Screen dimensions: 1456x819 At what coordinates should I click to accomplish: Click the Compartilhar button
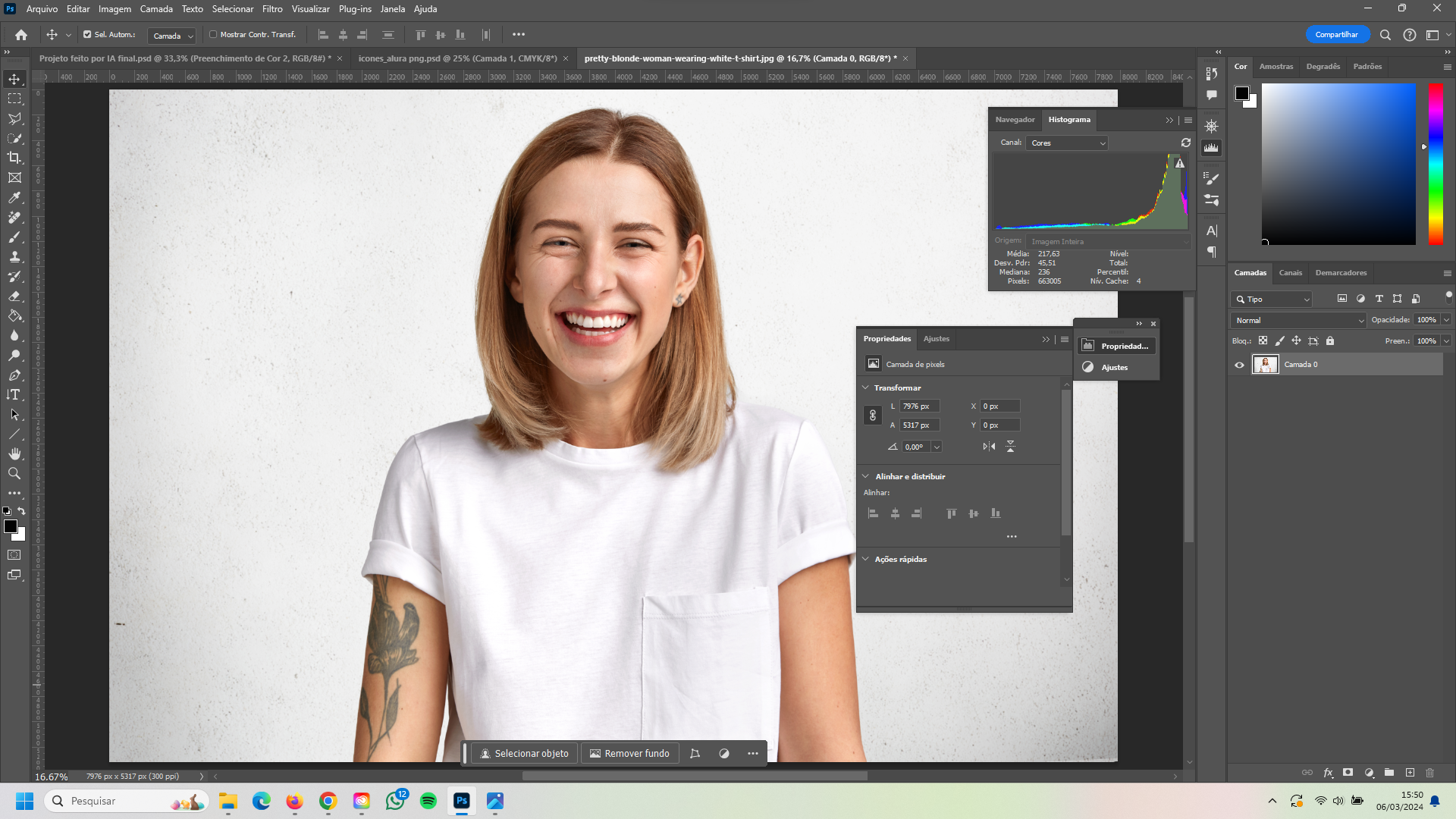pos(1338,34)
